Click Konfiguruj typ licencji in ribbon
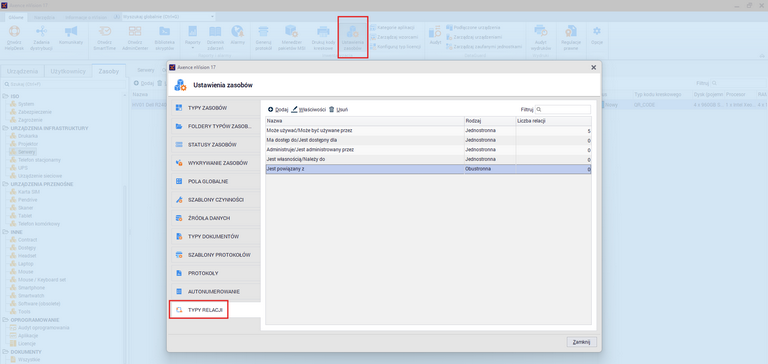The image size is (768, 364). pyautogui.click(x=396, y=47)
